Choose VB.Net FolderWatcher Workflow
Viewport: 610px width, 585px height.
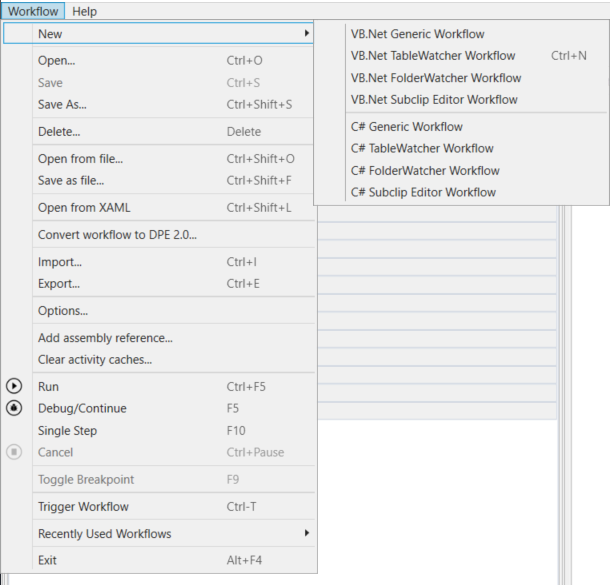(436, 78)
